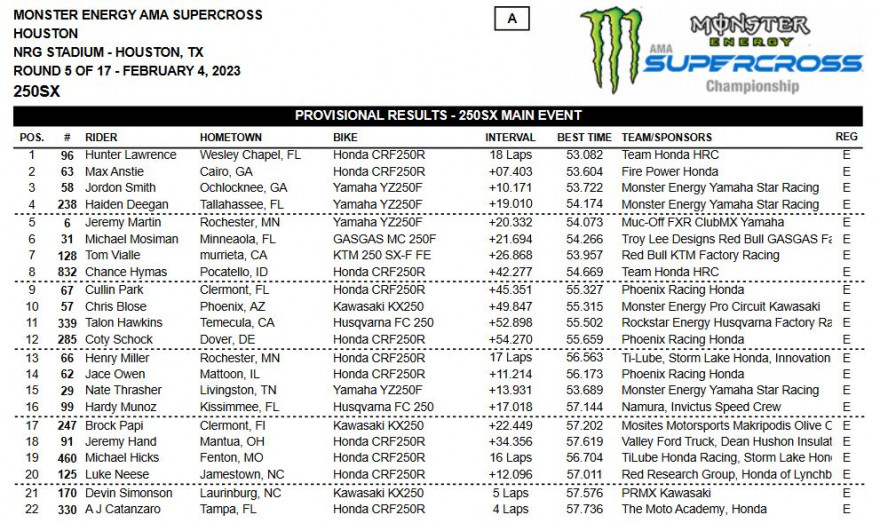The image size is (880, 523).
Task: Click the BEST TIME column header
Action: click(584, 137)
